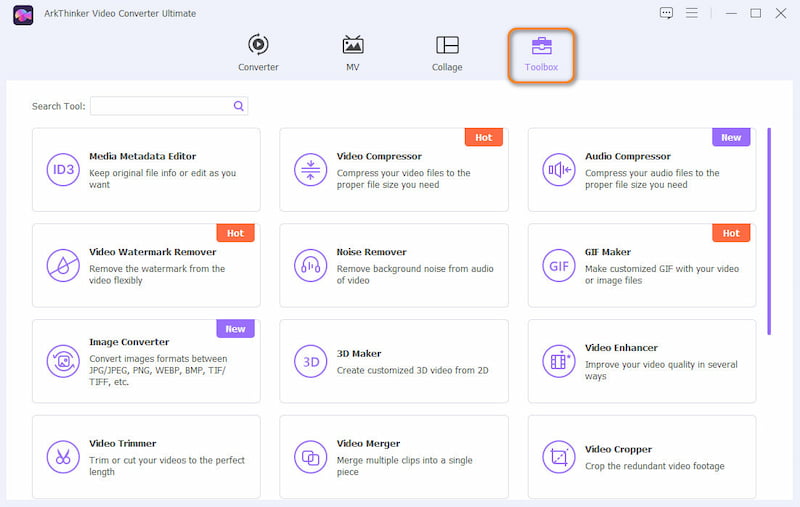Open Video Enhancer title text

tap(621, 348)
